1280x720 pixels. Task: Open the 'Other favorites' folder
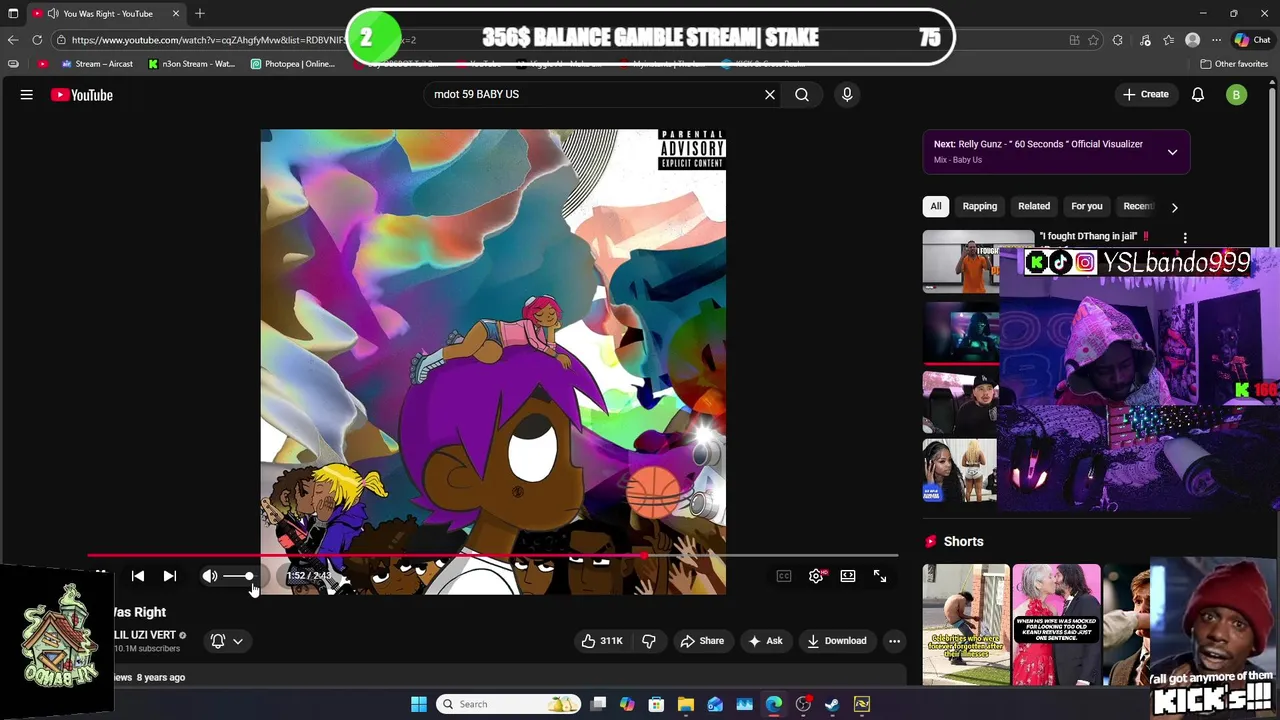pyautogui.click(x=1234, y=64)
